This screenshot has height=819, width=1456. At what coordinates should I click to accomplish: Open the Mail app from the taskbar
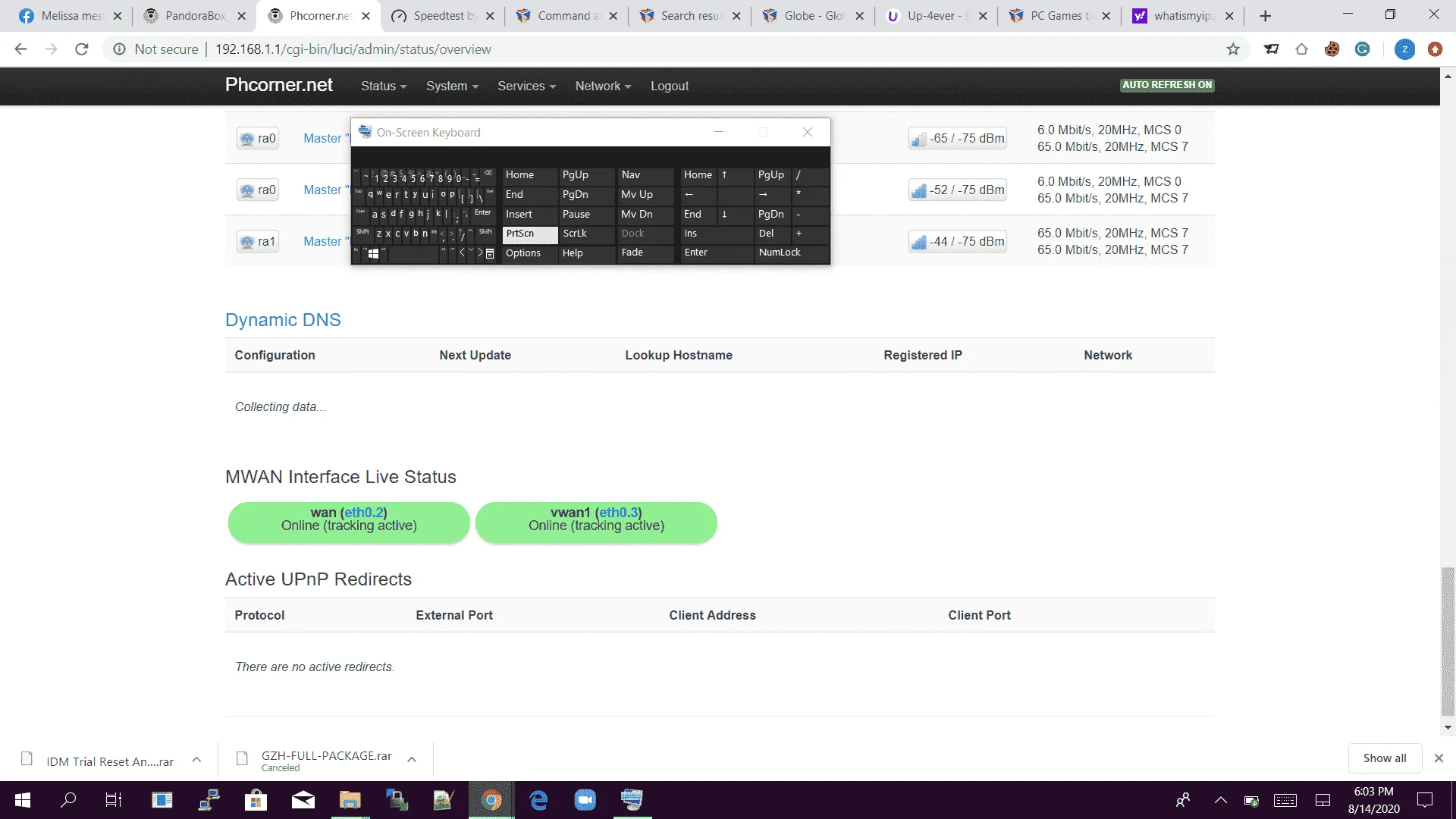coord(303,800)
